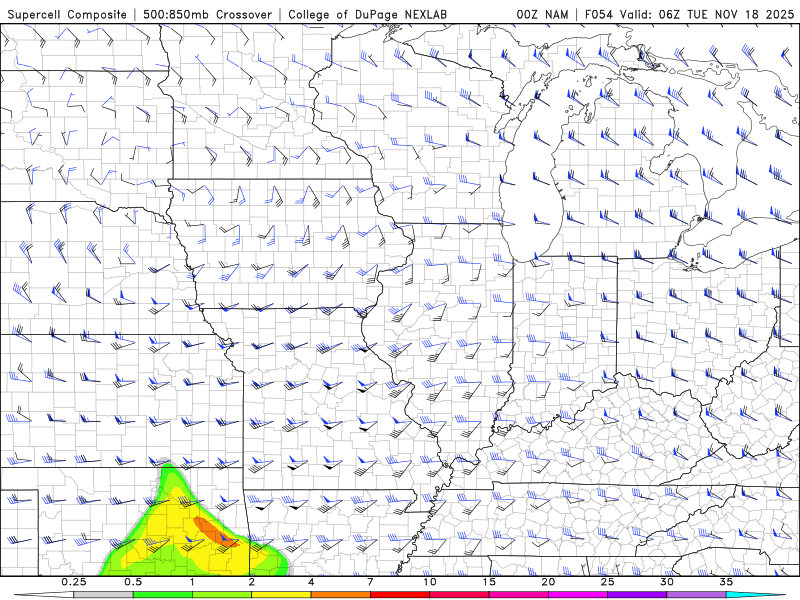Click the '06Z TUE NOV 18 2025' valid time
800x600 pixels.
(727, 14)
